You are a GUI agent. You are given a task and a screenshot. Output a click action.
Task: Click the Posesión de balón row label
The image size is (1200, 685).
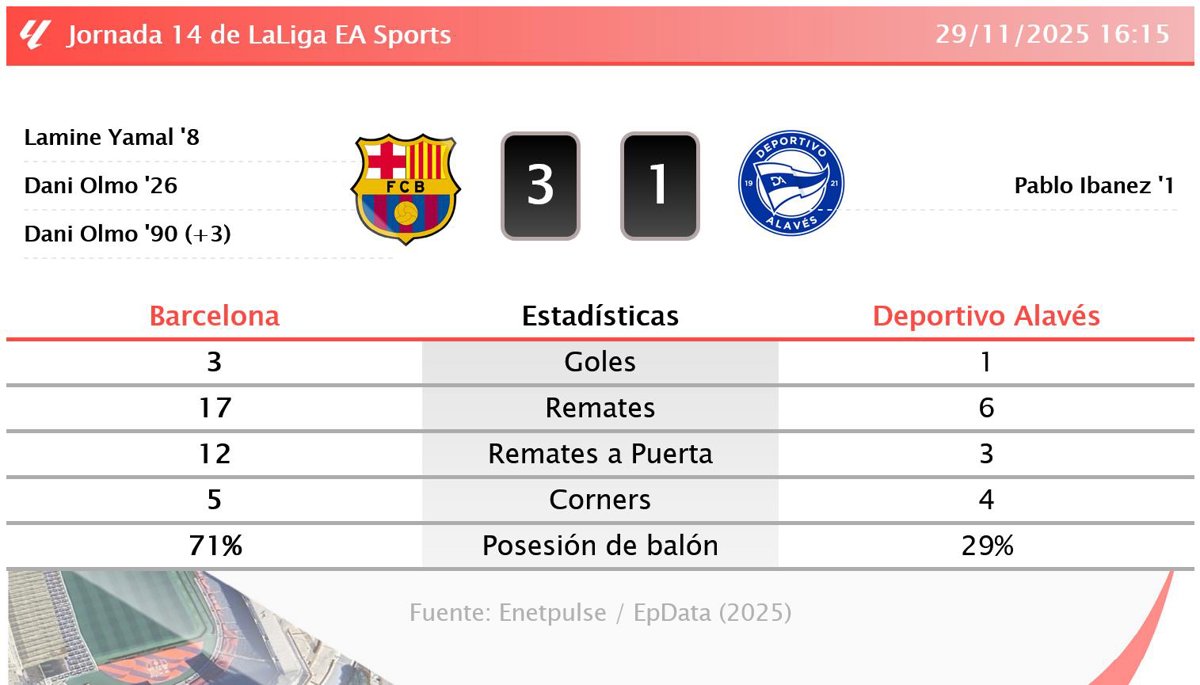[x=600, y=546]
